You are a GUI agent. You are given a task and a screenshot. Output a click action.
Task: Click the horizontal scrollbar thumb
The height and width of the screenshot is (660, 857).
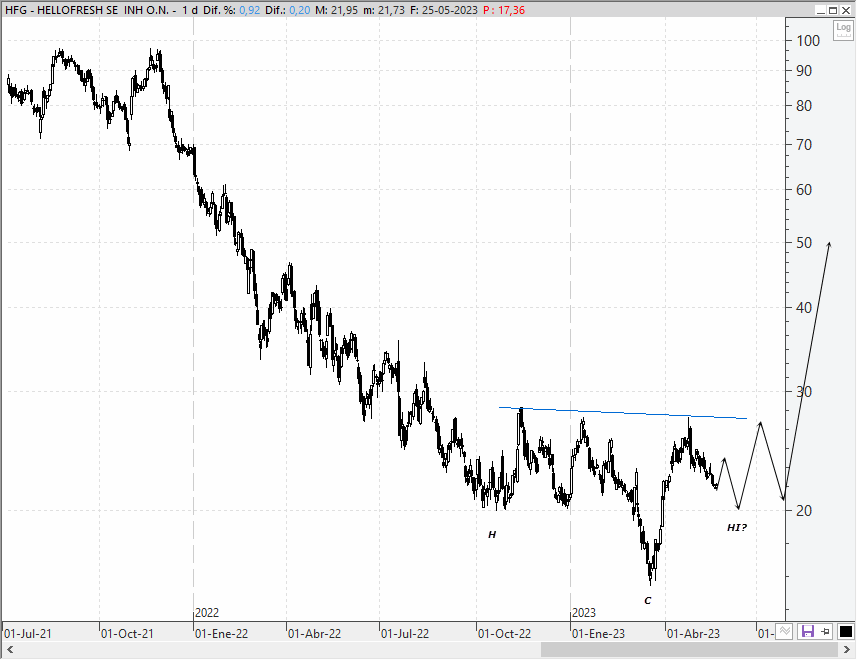click(689, 650)
